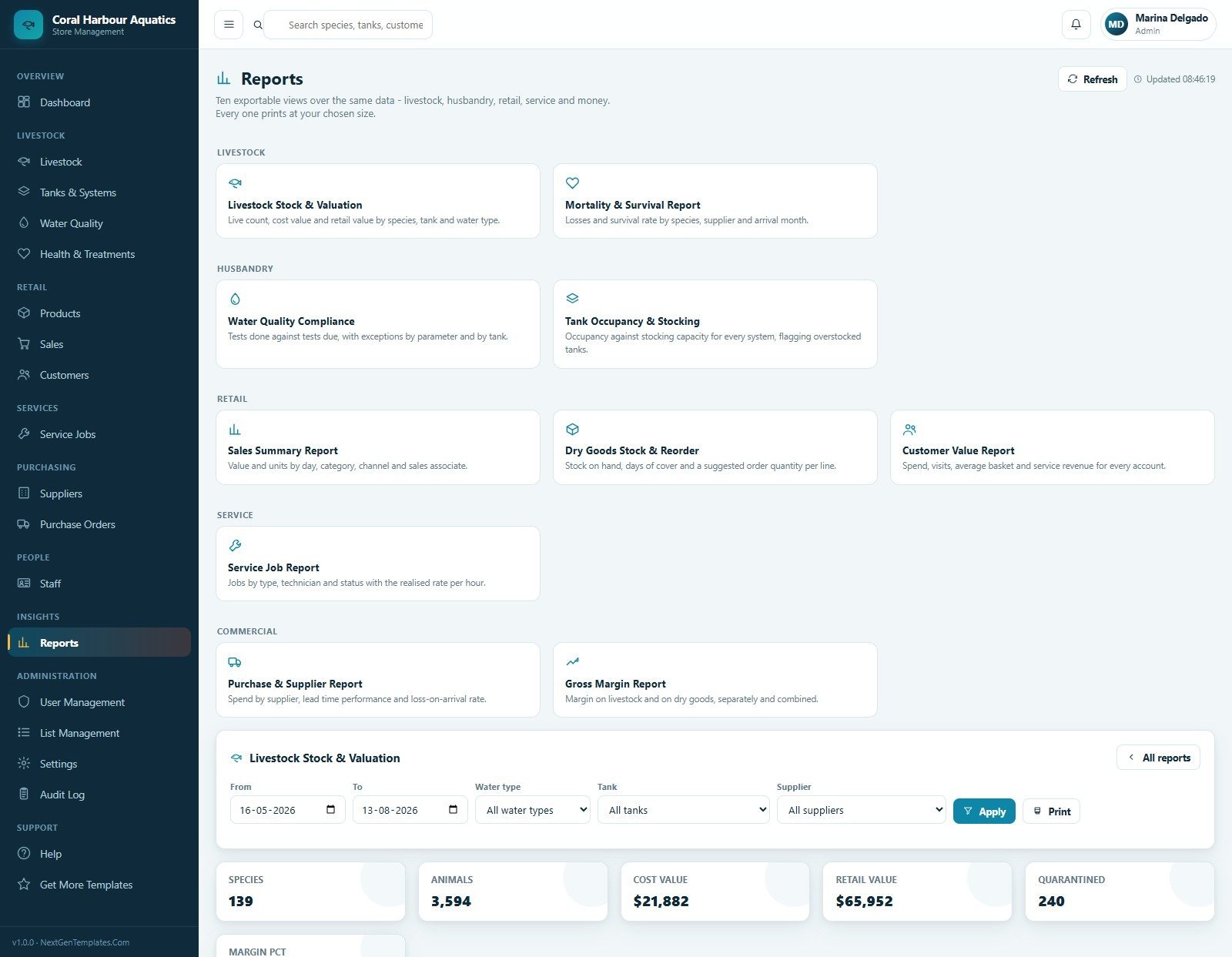Expand the All suppliers dropdown

(x=862, y=809)
